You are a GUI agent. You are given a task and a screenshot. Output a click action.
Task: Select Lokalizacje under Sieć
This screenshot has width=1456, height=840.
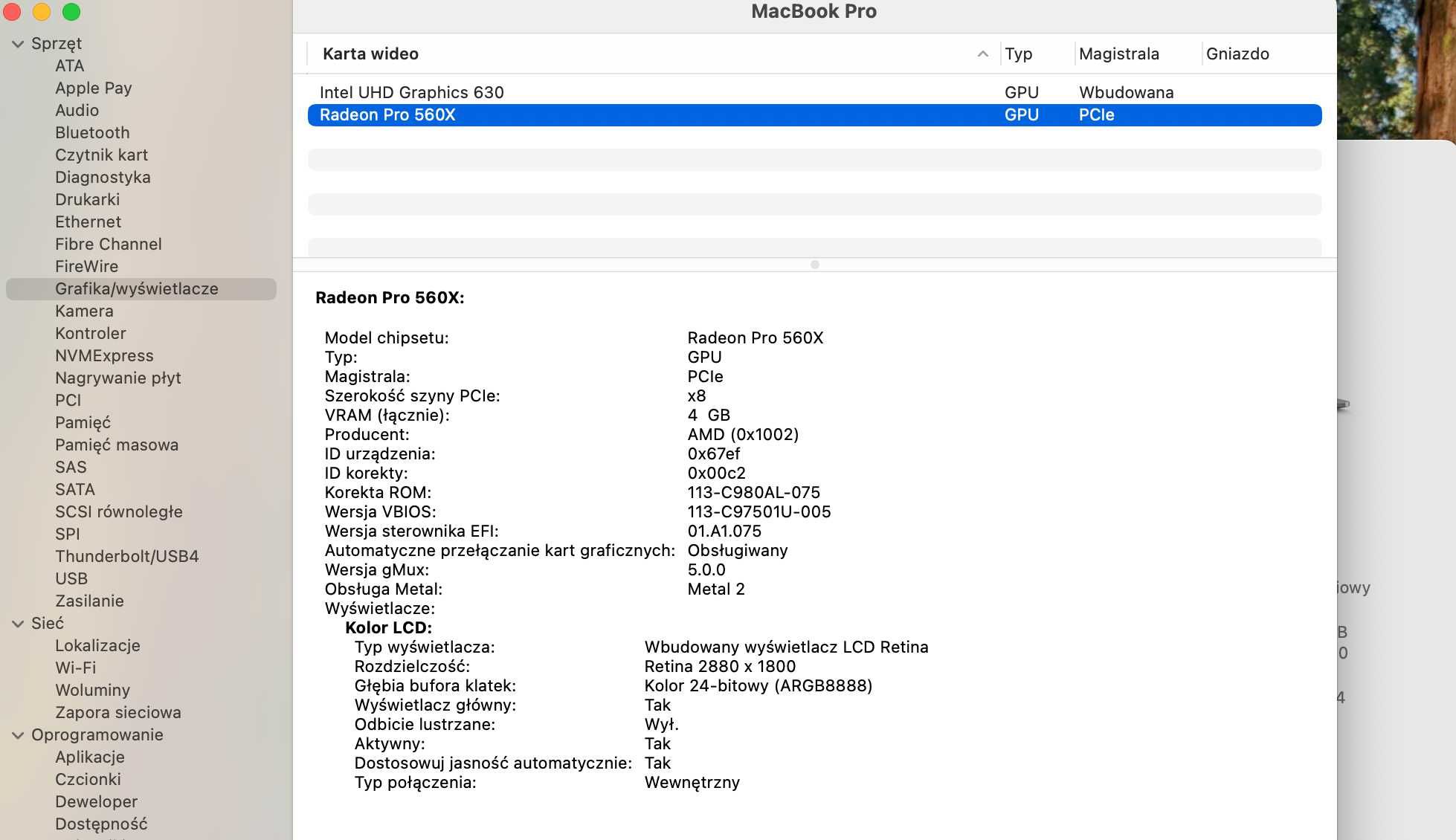tap(97, 645)
